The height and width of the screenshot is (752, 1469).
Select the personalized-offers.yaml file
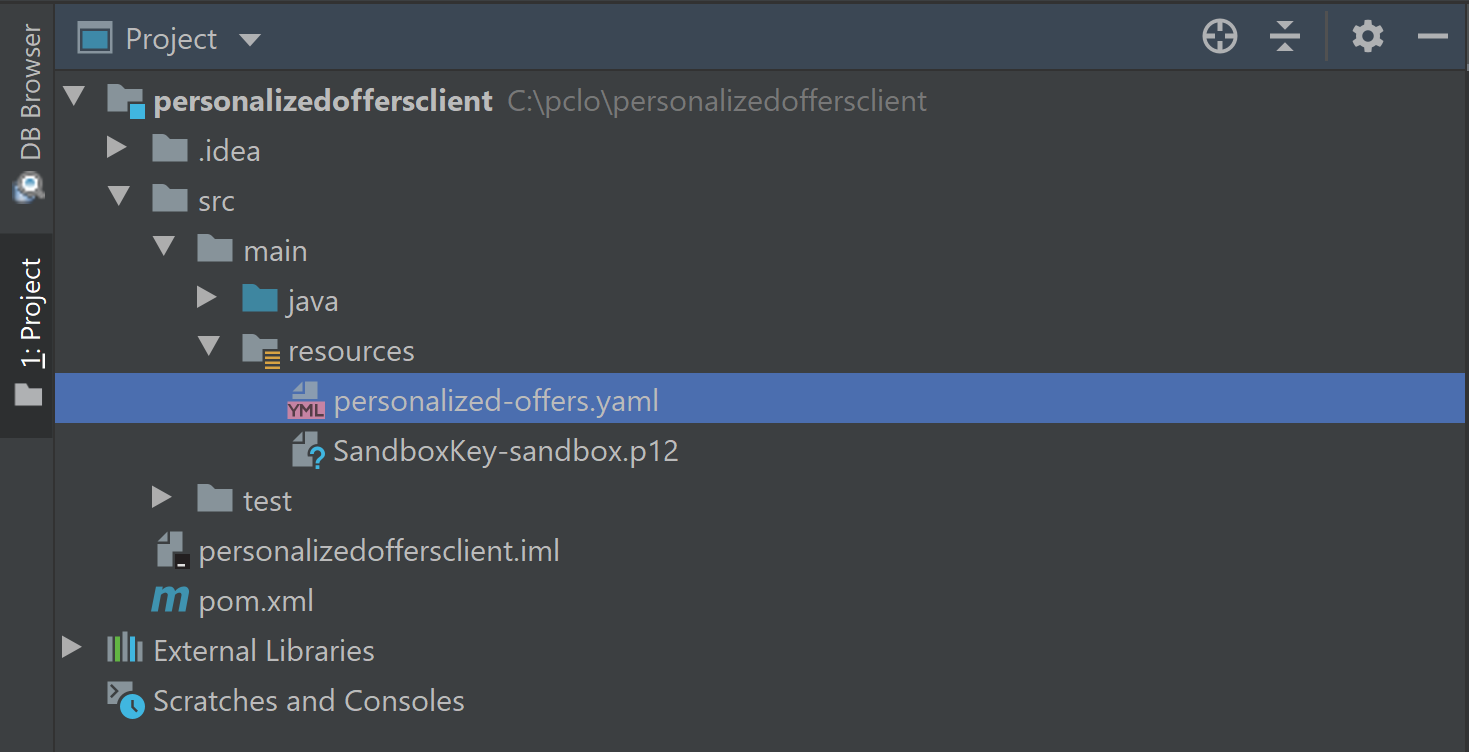(496, 401)
